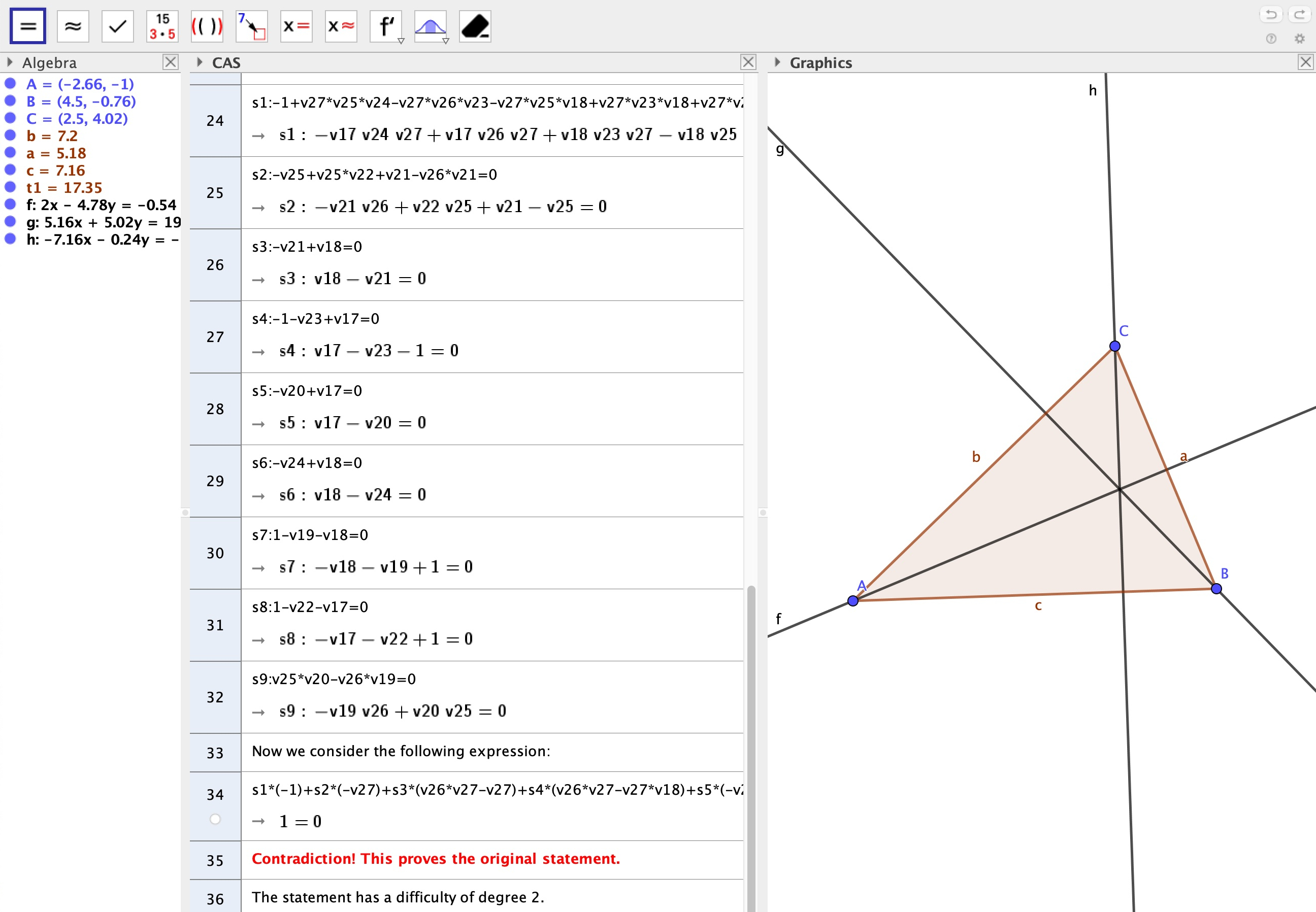Click 'f: 2x − 4.78y = −0.54' in Algebra
Image resolution: width=1316 pixels, height=912 pixels.
pos(101,205)
